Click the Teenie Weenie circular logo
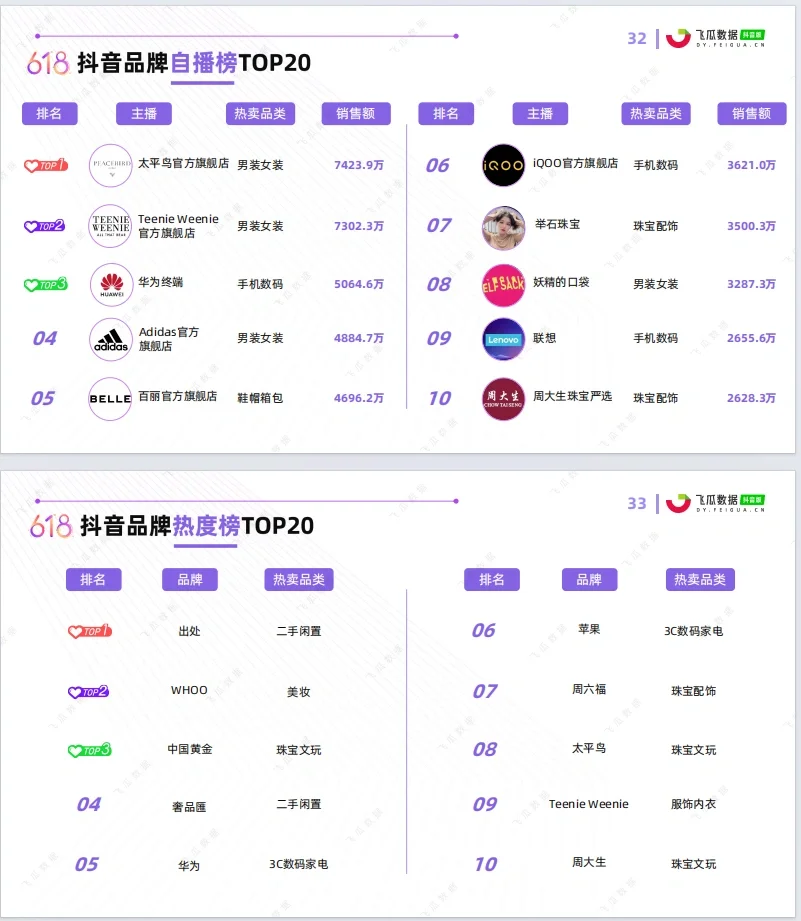The height and width of the screenshot is (921, 801). click(110, 226)
